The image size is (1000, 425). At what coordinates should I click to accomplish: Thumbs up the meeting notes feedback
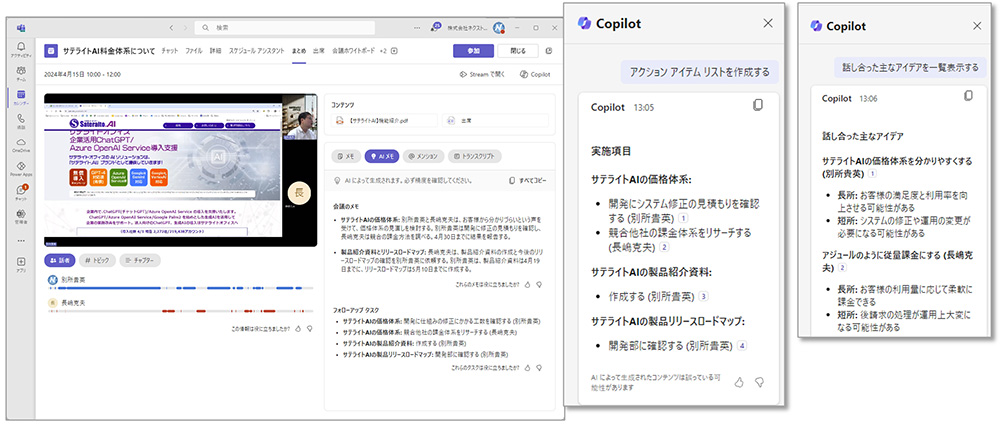tap(527, 285)
